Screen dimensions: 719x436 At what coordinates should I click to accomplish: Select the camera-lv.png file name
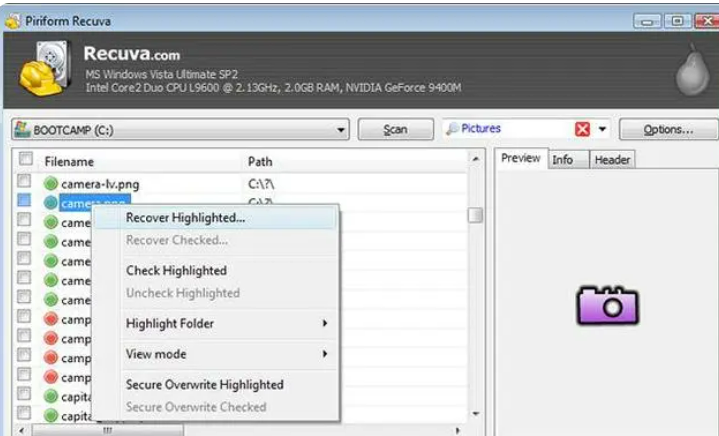tap(100, 184)
